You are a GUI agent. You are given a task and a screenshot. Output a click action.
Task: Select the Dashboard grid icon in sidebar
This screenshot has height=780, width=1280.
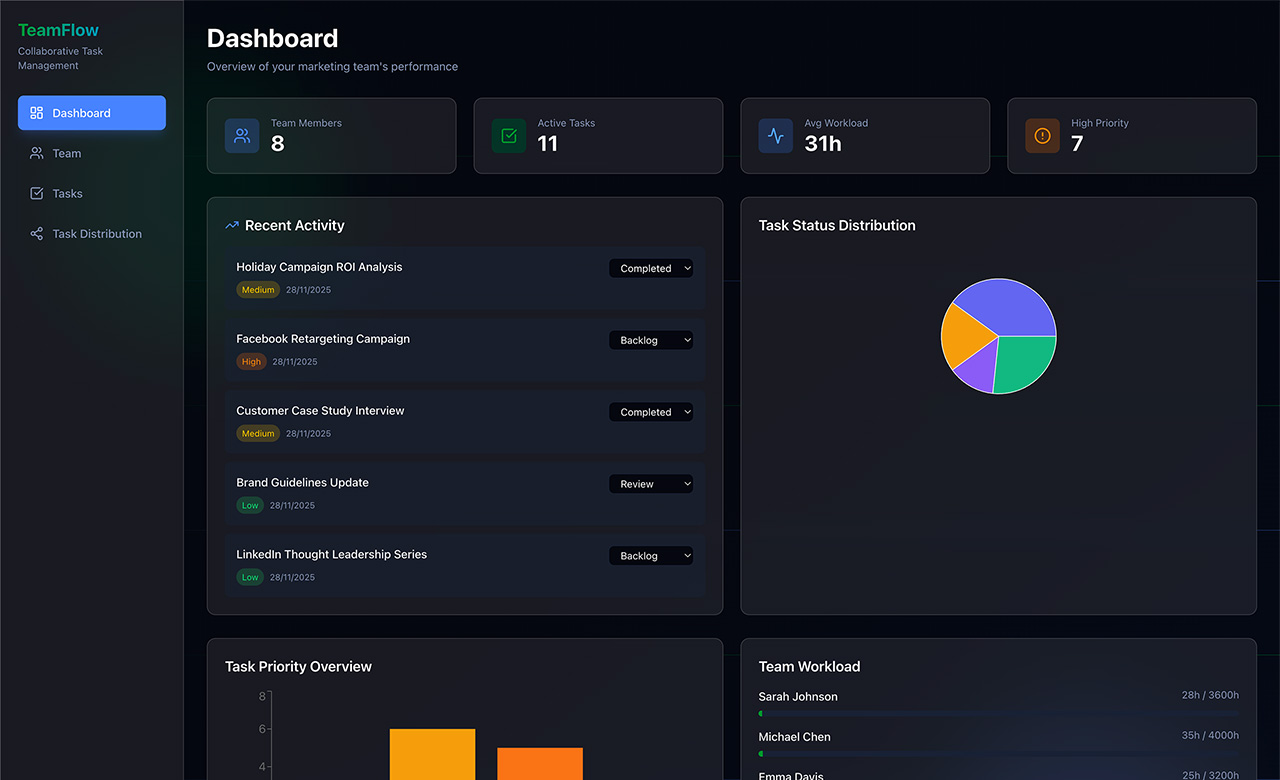click(36, 113)
